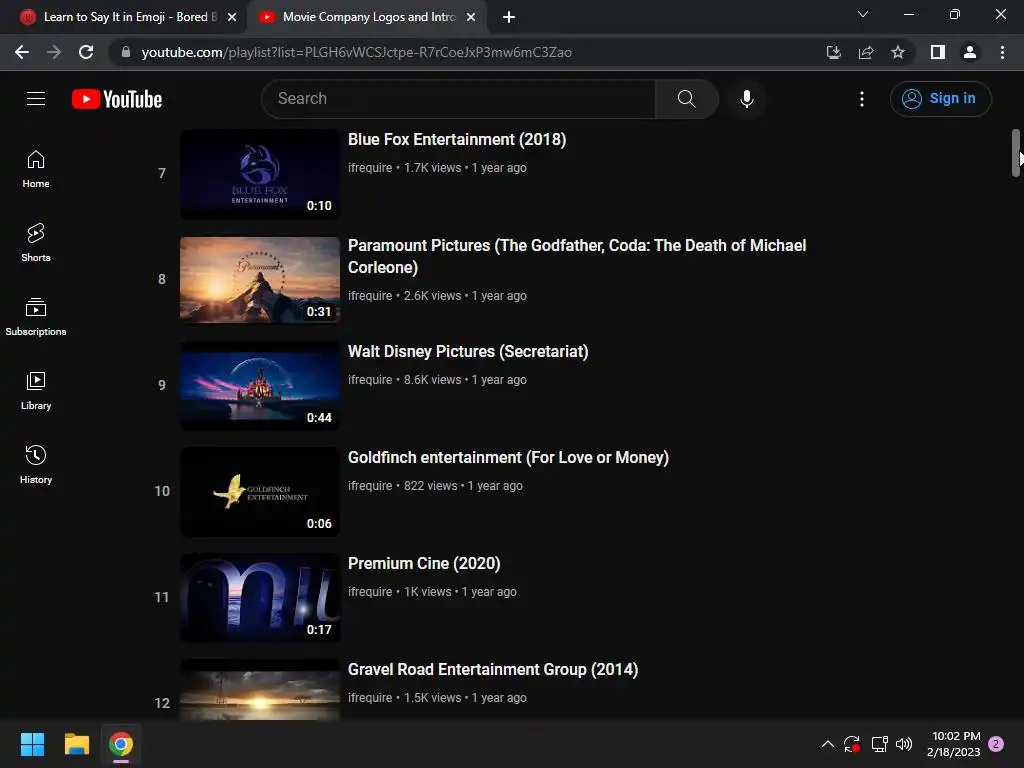Open File Explorer from taskbar
The width and height of the screenshot is (1024, 768).
(x=76, y=744)
